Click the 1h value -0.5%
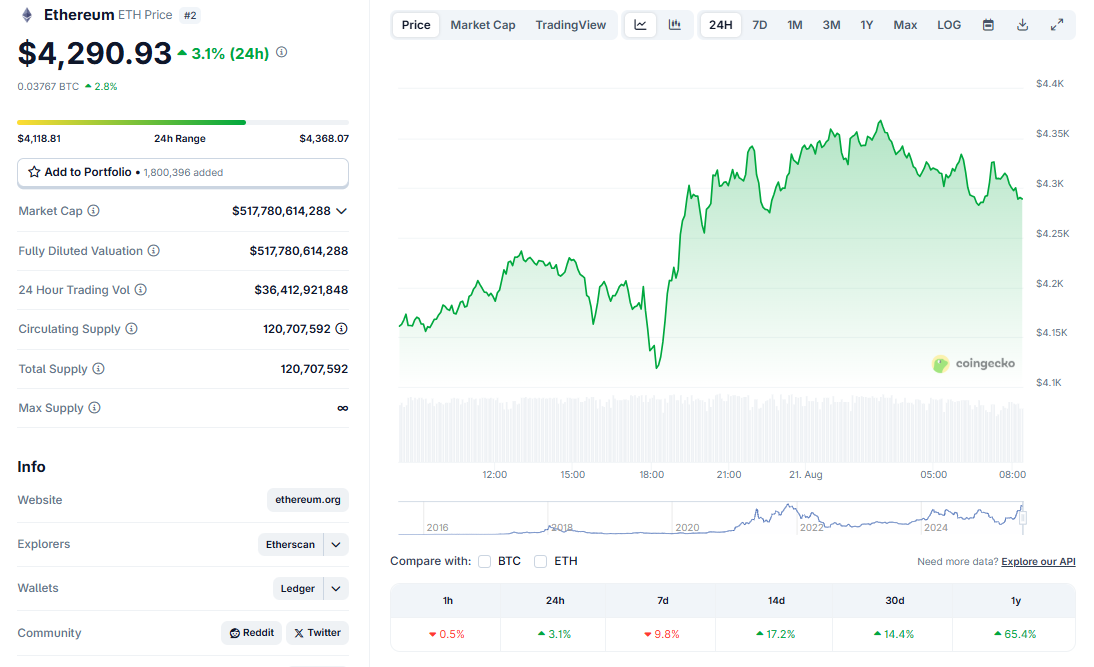 tap(447, 634)
